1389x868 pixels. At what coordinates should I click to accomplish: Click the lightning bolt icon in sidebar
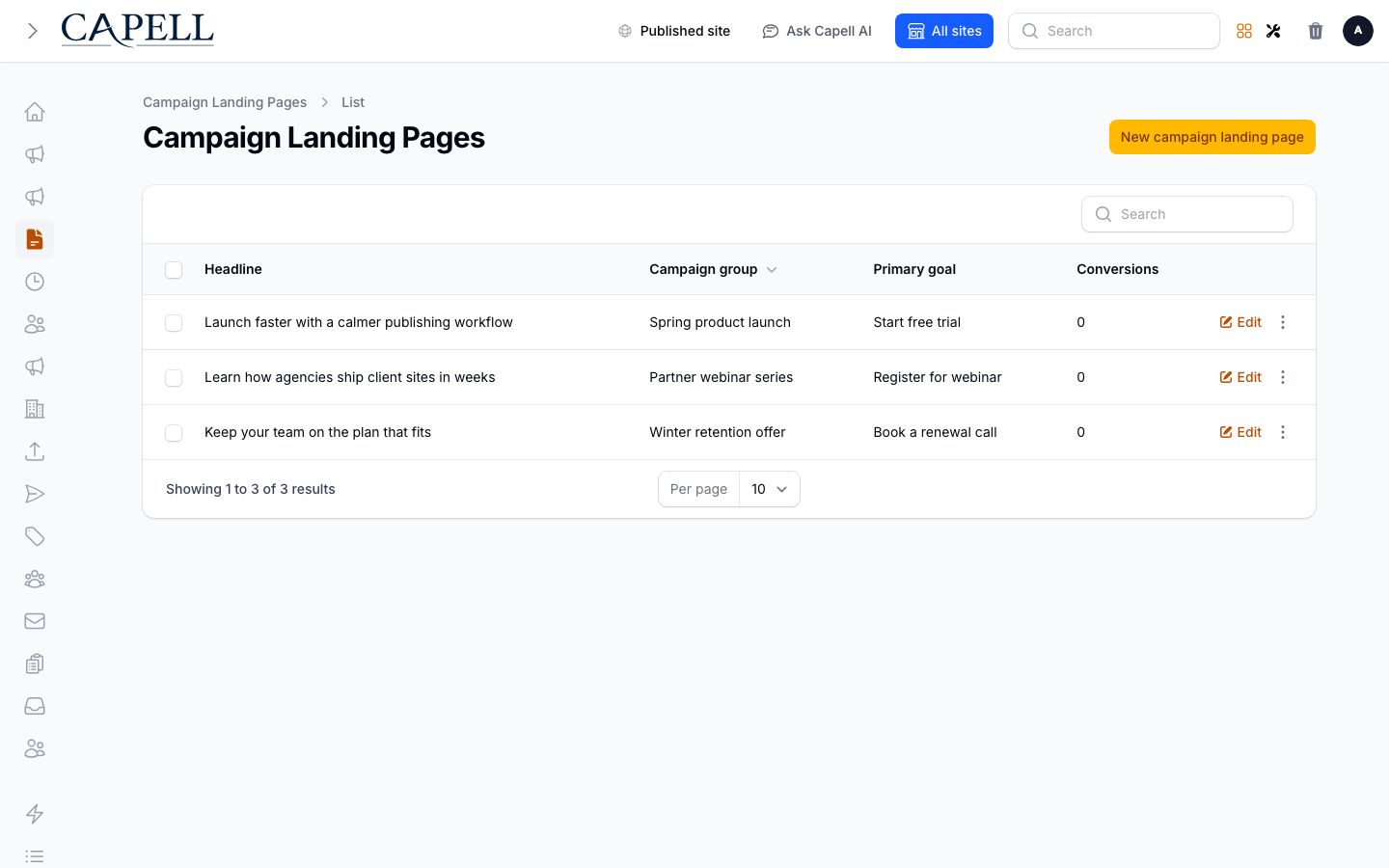click(35, 814)
